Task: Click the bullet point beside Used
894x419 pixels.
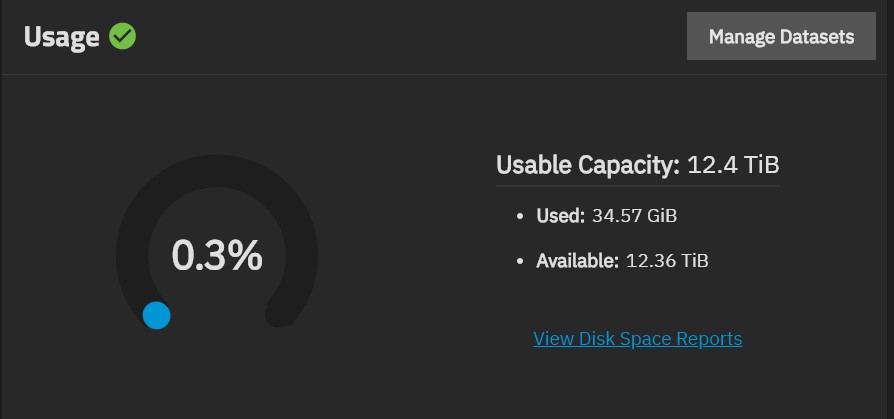Action: click(519, 217)
